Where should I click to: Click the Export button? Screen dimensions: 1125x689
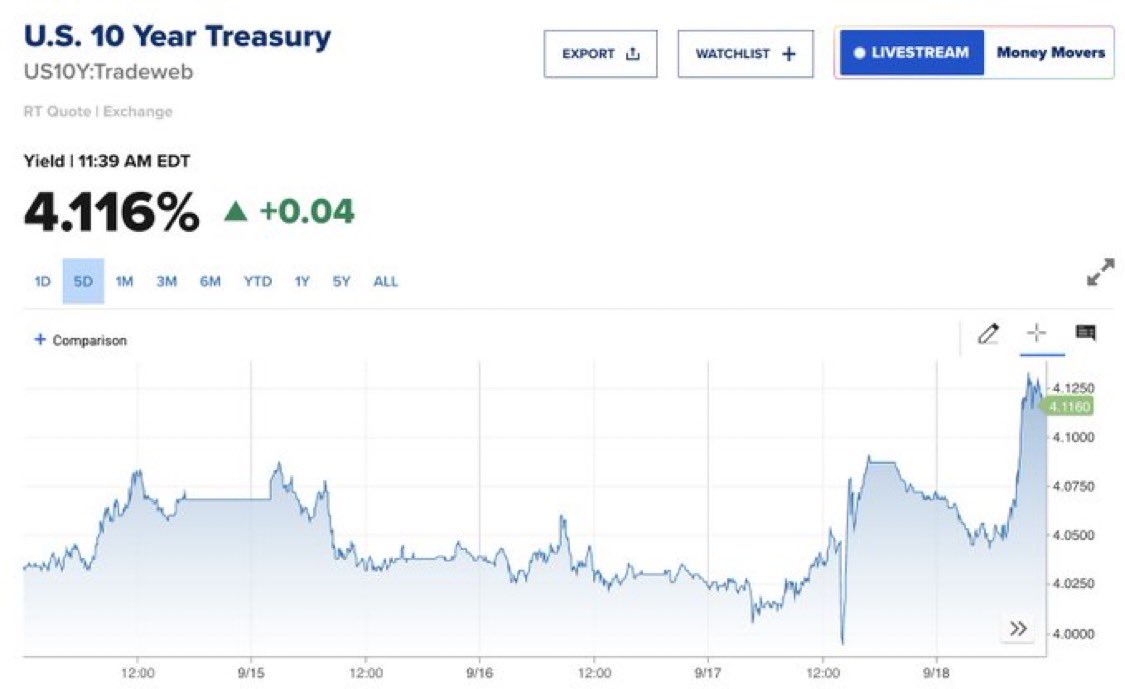pyautogui.click(x=600, y=54)
